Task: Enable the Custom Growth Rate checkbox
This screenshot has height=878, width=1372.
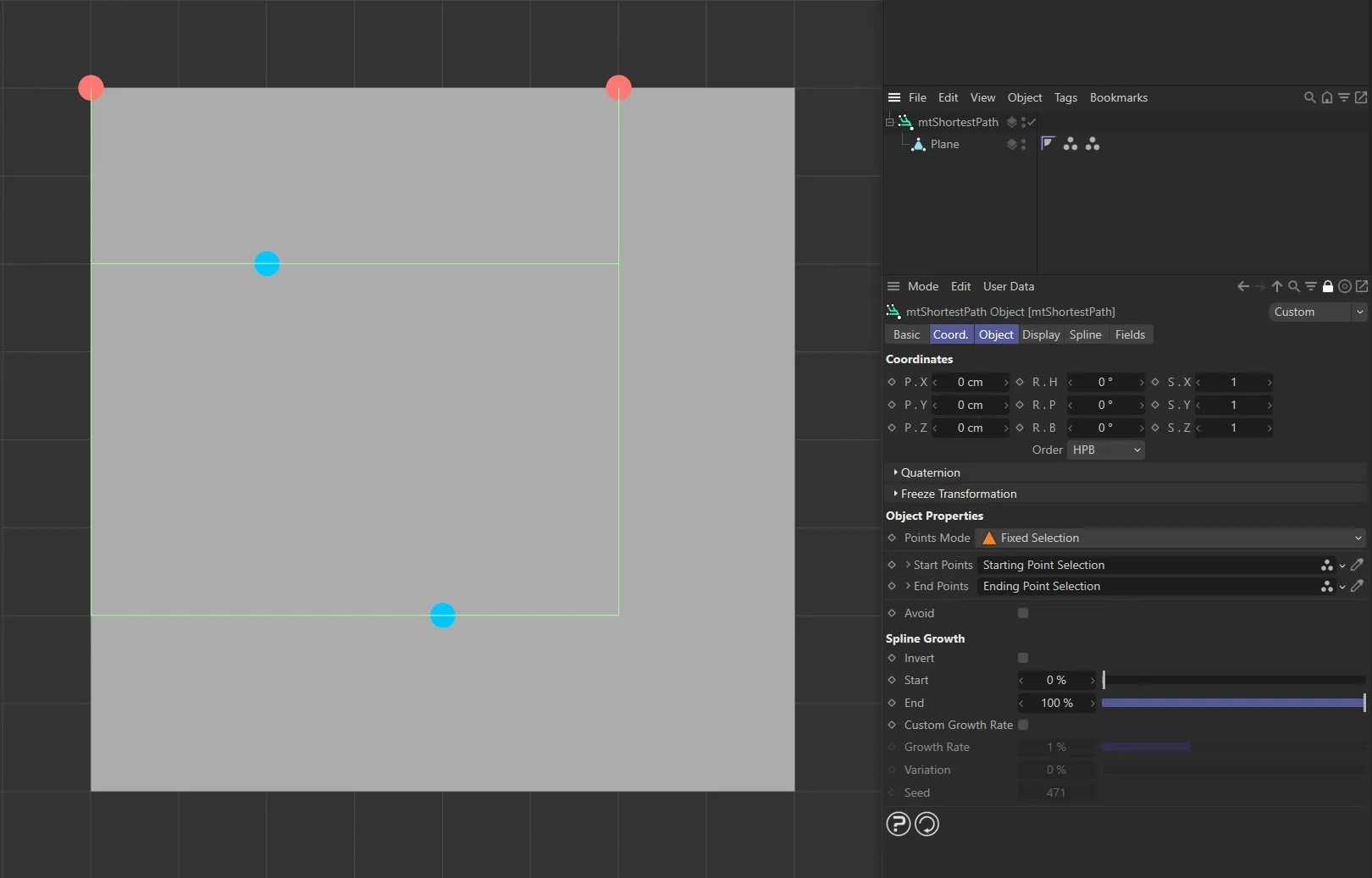Action: pos(1022,726)
